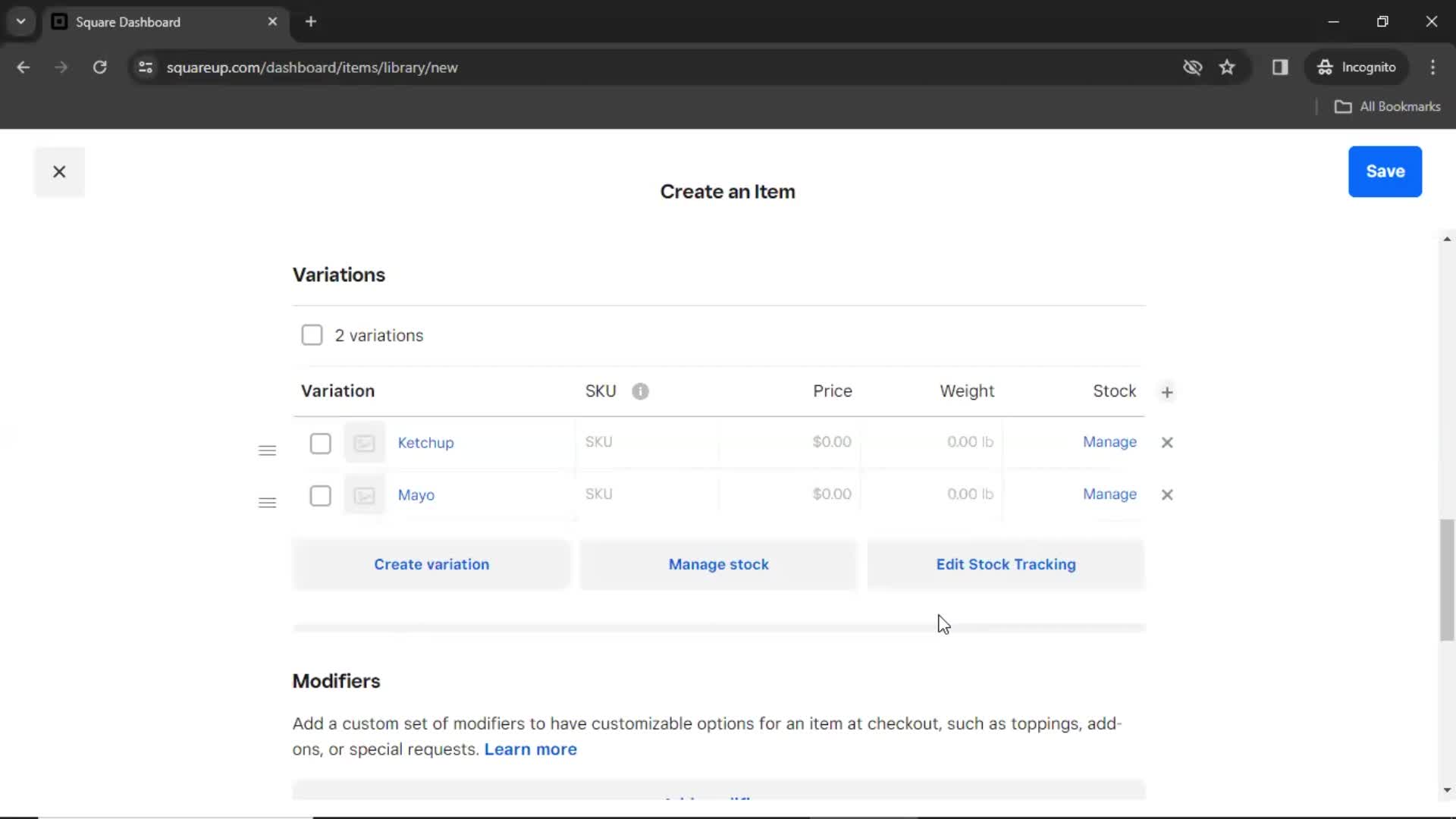1456x819 pixels.
Task: Add a column with the plus icon
Action: pos(1167,392)
